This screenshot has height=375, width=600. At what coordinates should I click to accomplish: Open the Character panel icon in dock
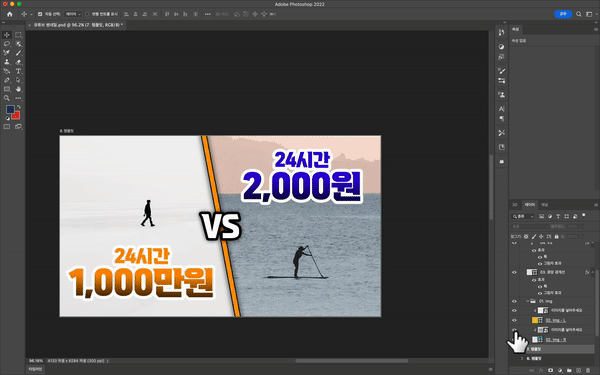pyautogui.click(x=501, y=109)
